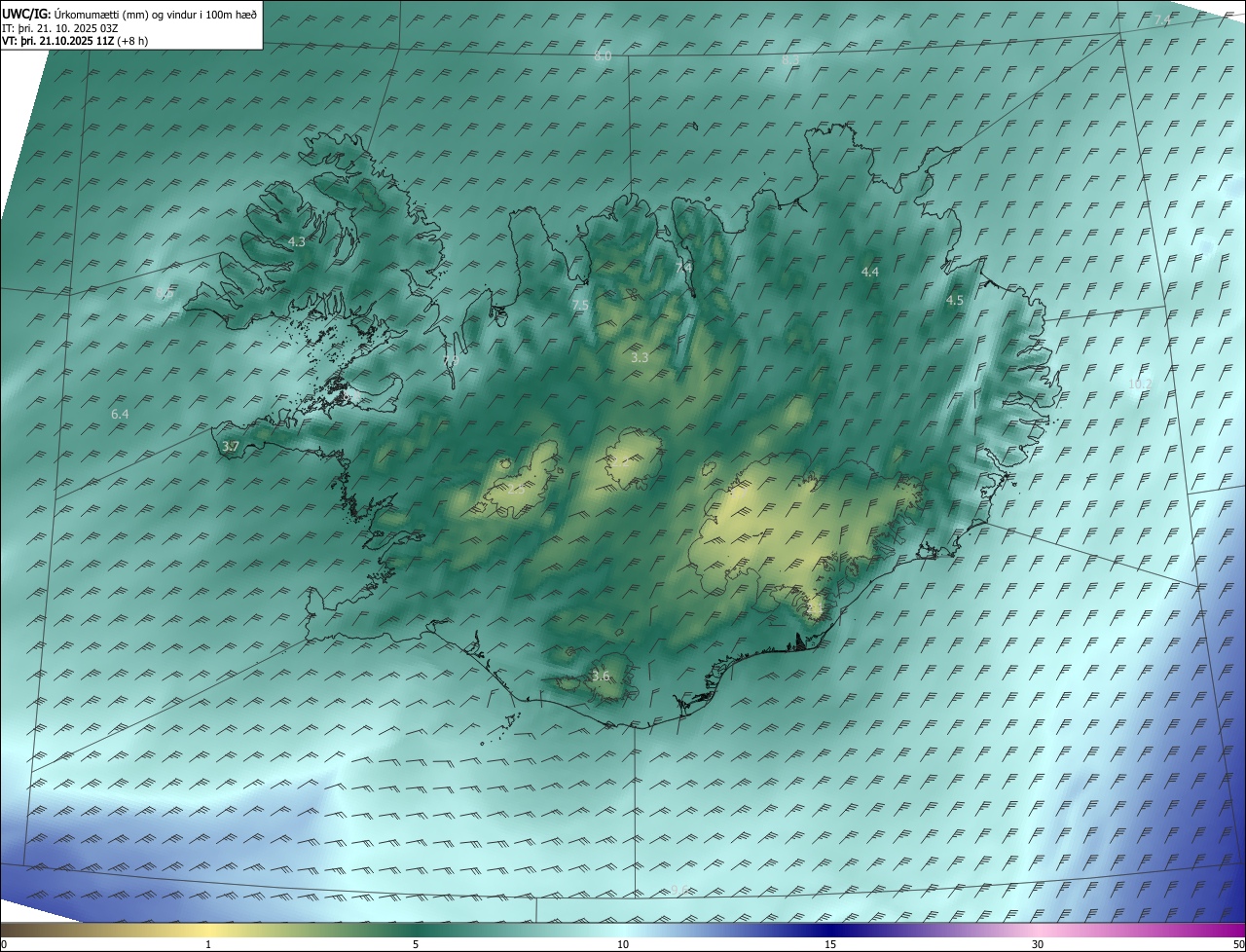Image resolution: width=1246 pixels, height=952 pixels.
Task: Select the 'VT: þri. 21.10.2025 11Z (+8 h)' line
Action: 74,42
